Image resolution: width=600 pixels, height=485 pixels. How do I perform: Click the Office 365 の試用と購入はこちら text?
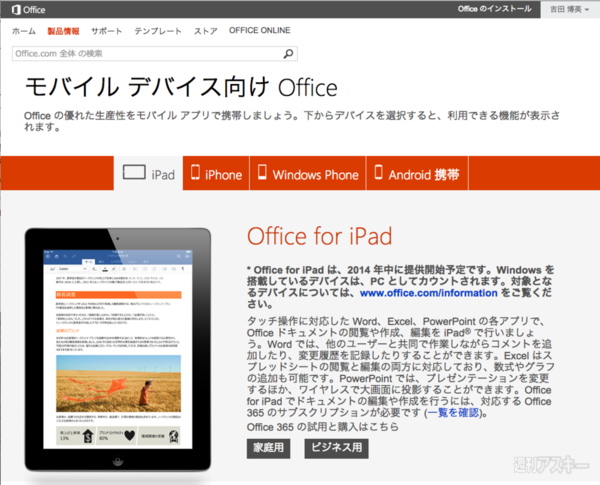[323, 427]
